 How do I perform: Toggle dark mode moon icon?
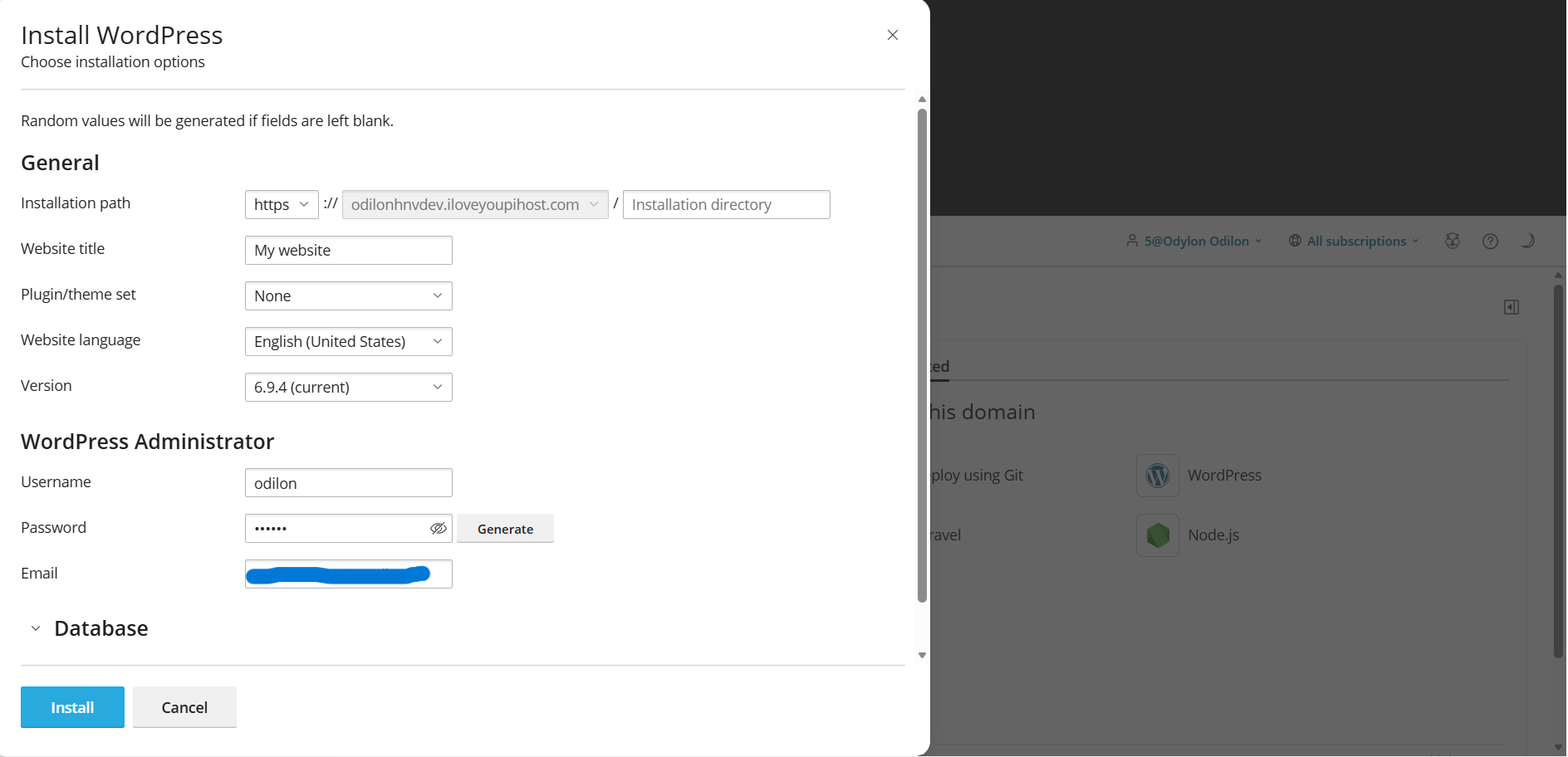coord(1526,242)
